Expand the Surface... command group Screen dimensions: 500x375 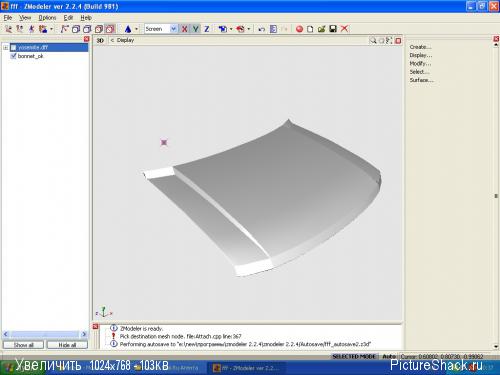point(421,80)
